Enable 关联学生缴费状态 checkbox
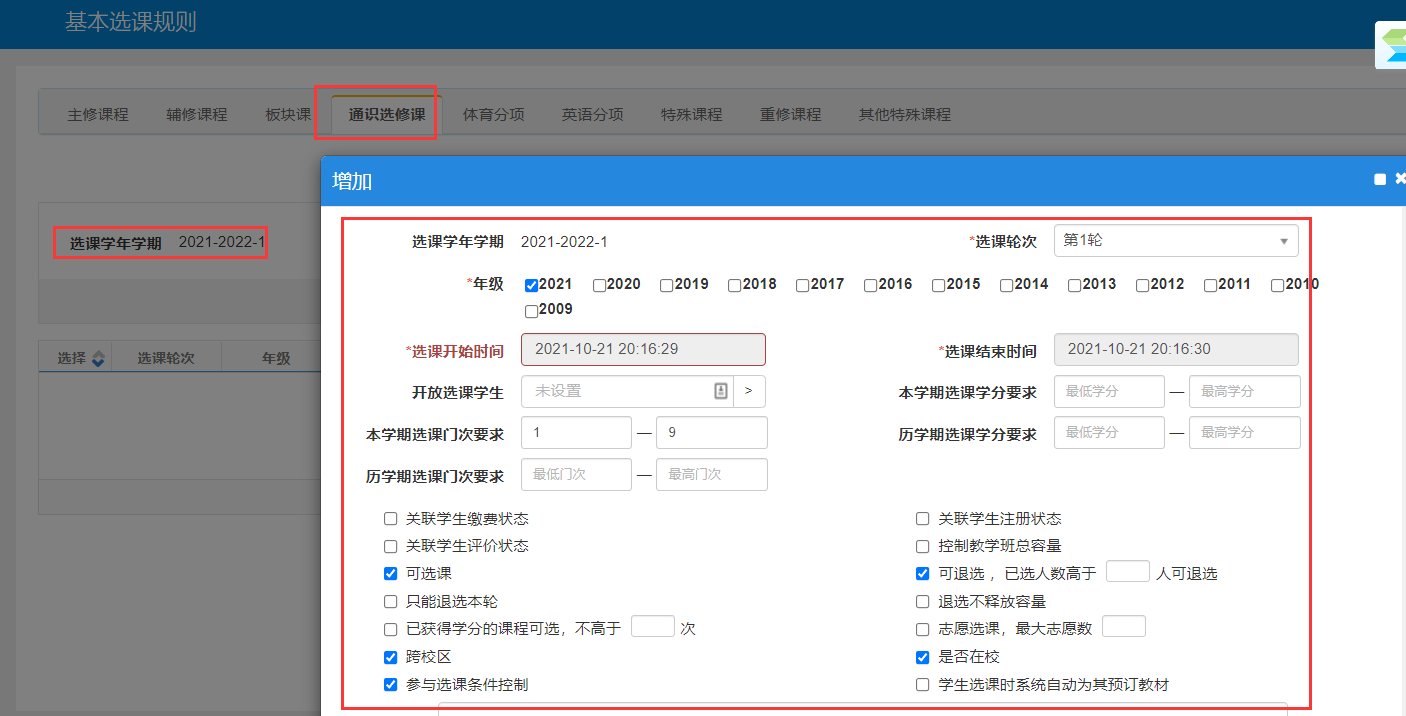This screenshot has width=1406, height=716. 391,519
